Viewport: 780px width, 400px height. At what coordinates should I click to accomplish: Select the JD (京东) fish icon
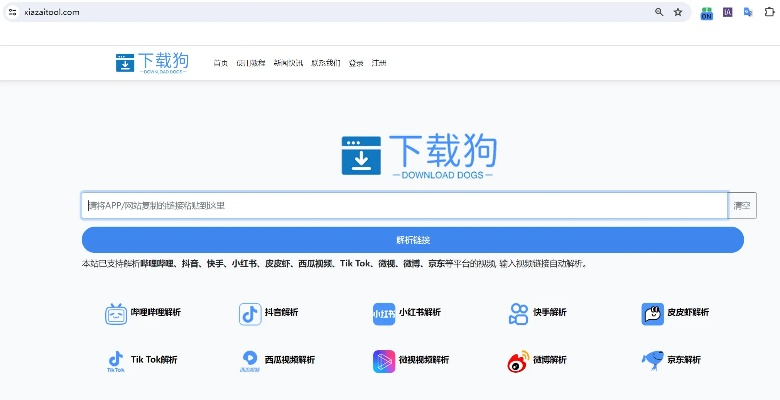pyautogui.click(x=652, y=360)
